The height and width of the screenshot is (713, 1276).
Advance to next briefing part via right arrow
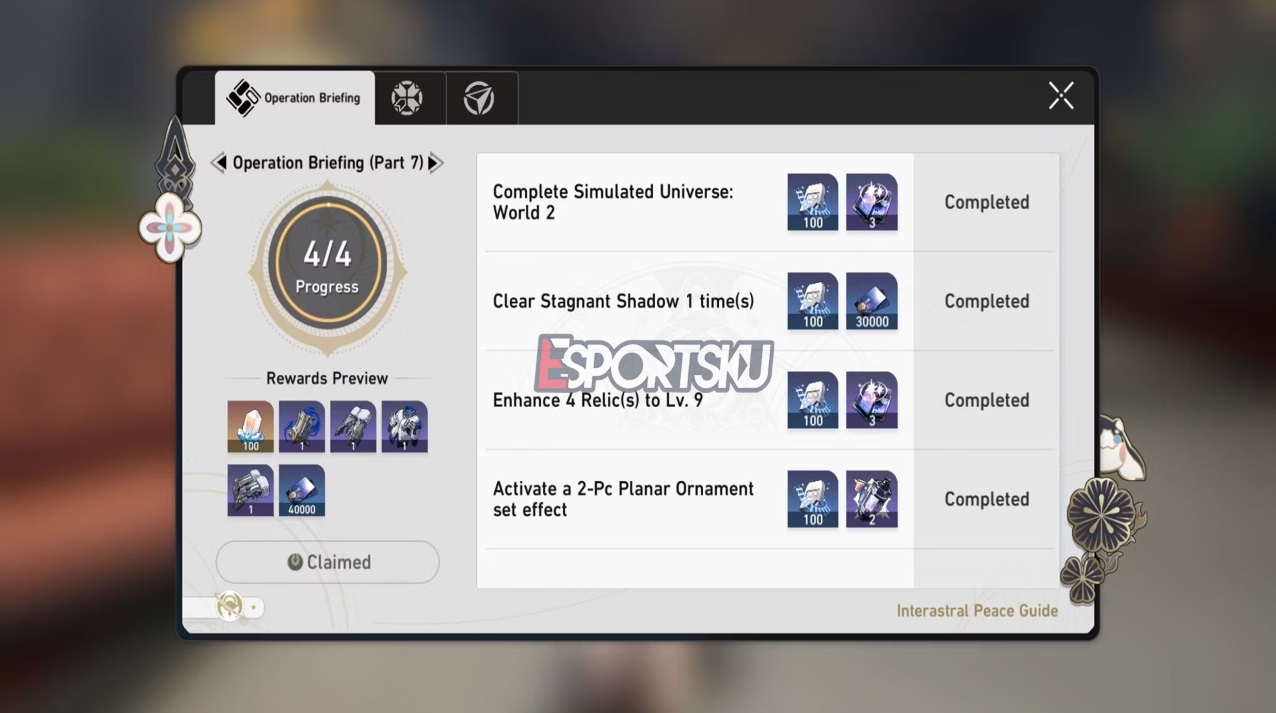(x=436, y=162)
